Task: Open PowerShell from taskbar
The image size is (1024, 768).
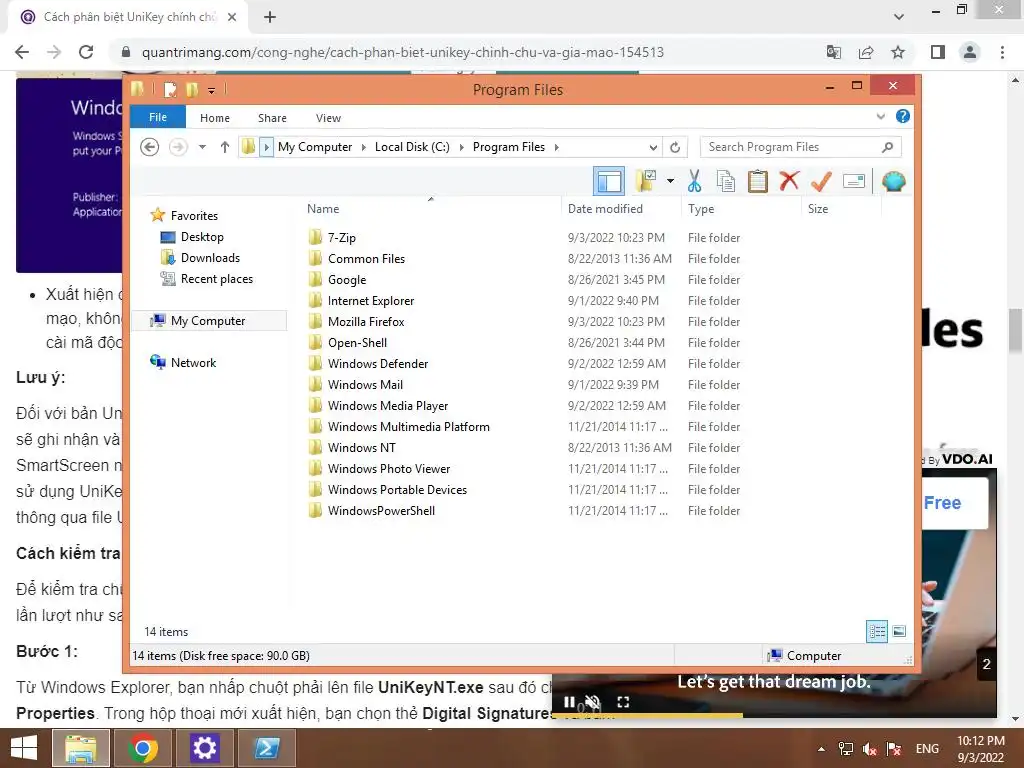Action: tap(266, 748)
